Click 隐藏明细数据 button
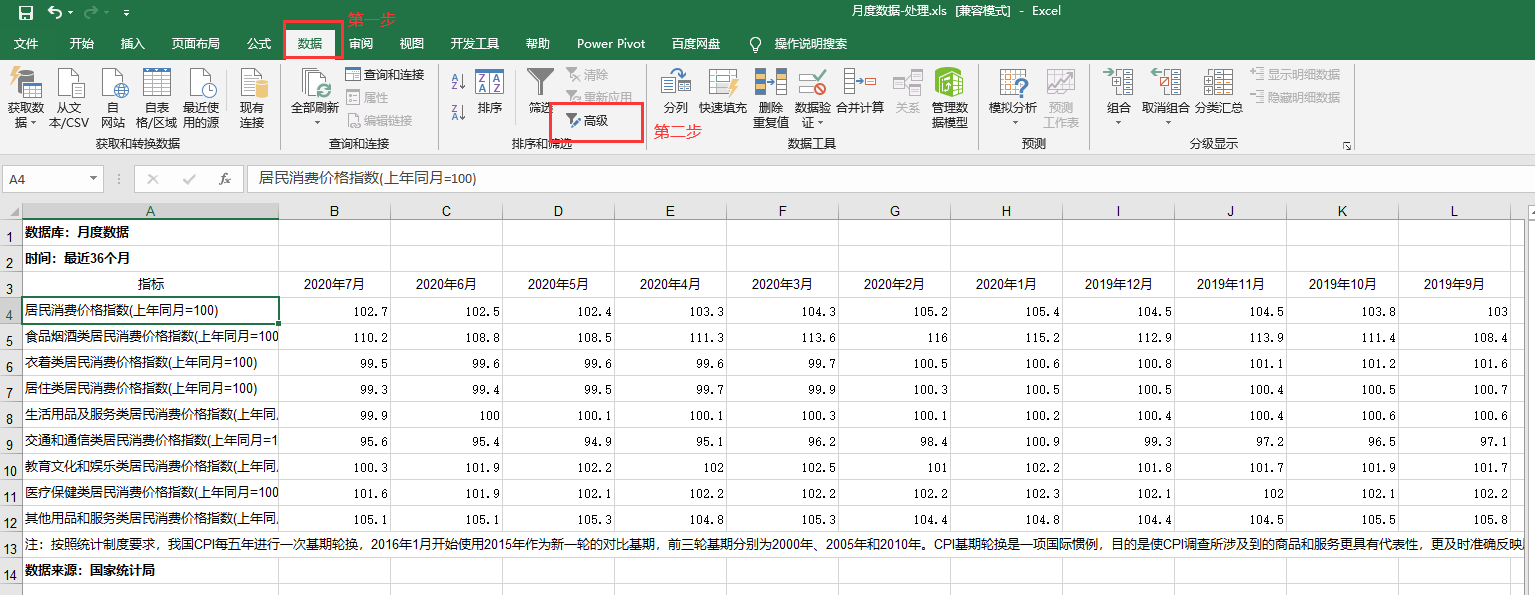Viewport: 1535px width, 595px height. click(x=1295, y=97)
